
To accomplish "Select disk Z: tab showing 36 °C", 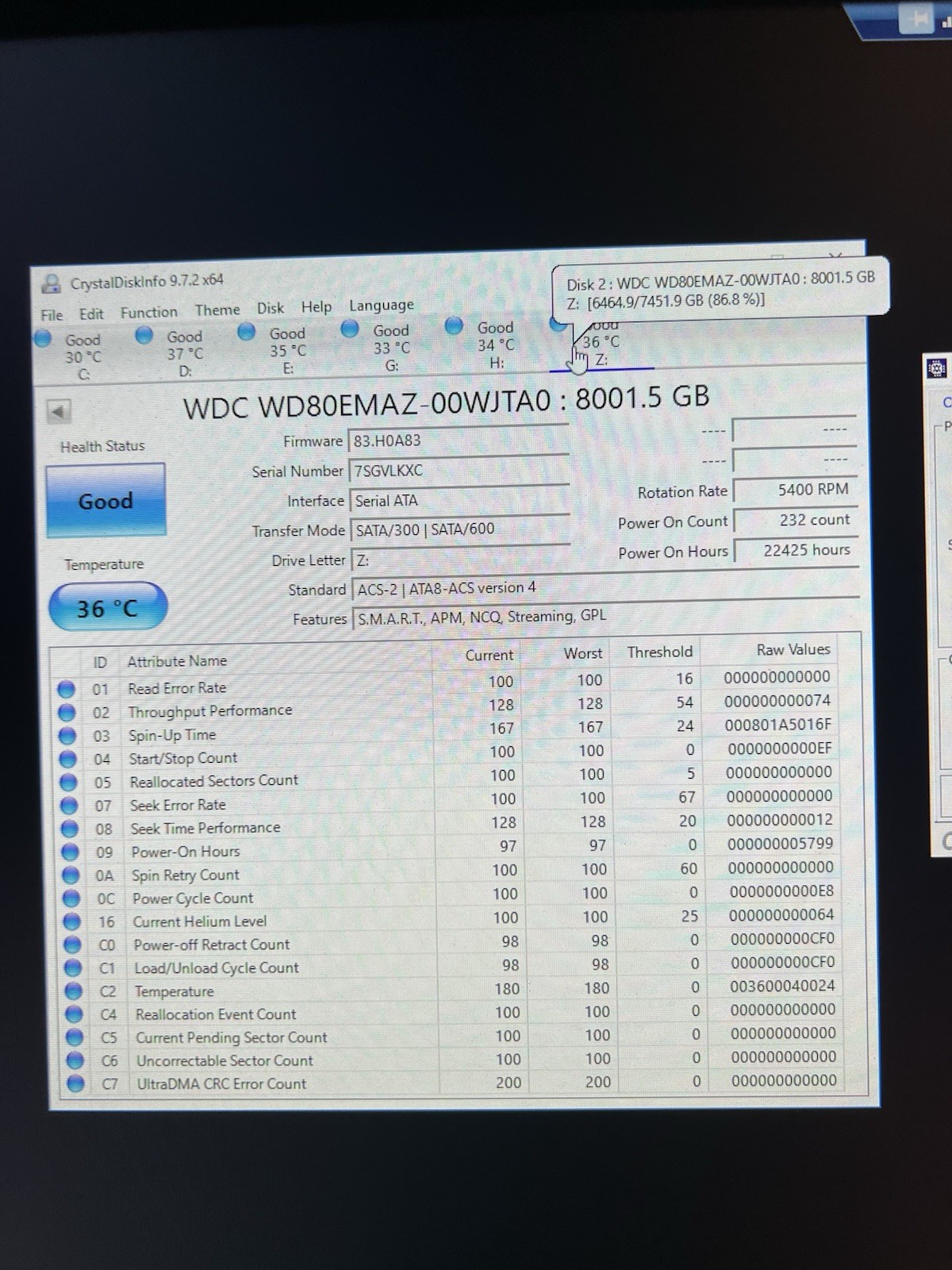I will click(601, 343).
